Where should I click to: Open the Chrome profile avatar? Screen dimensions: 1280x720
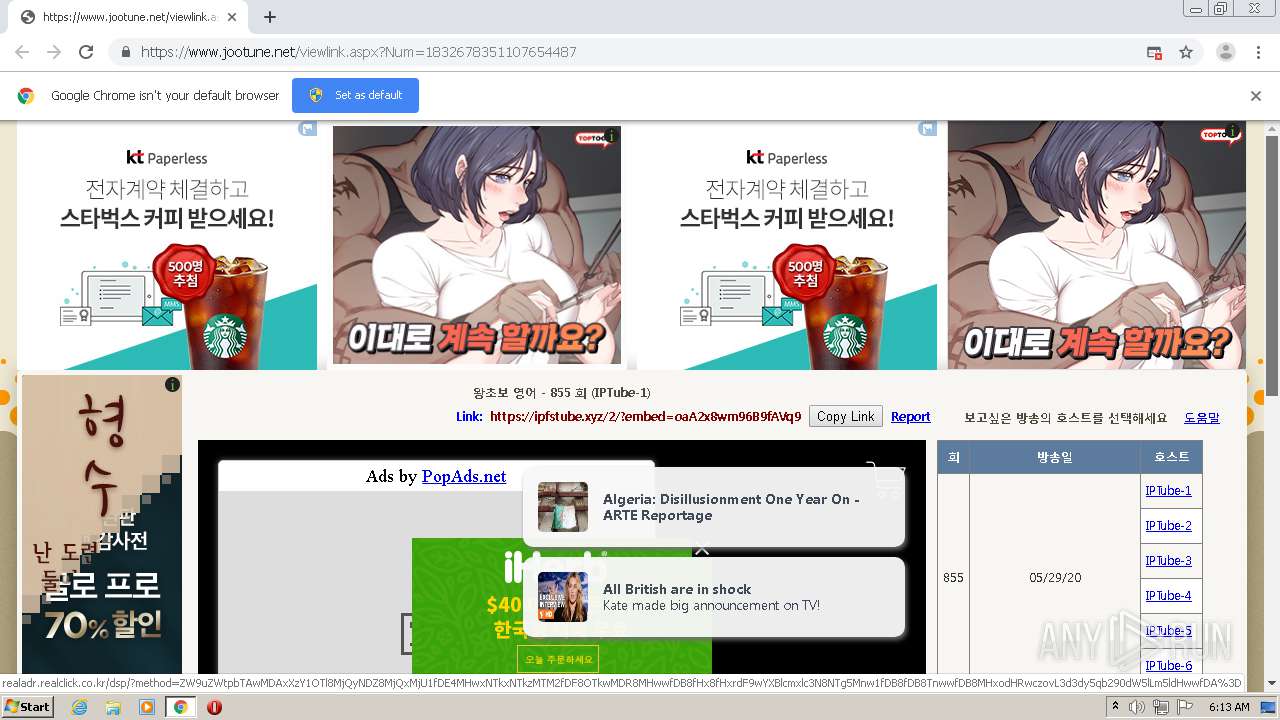click(x=1225, y=52)
